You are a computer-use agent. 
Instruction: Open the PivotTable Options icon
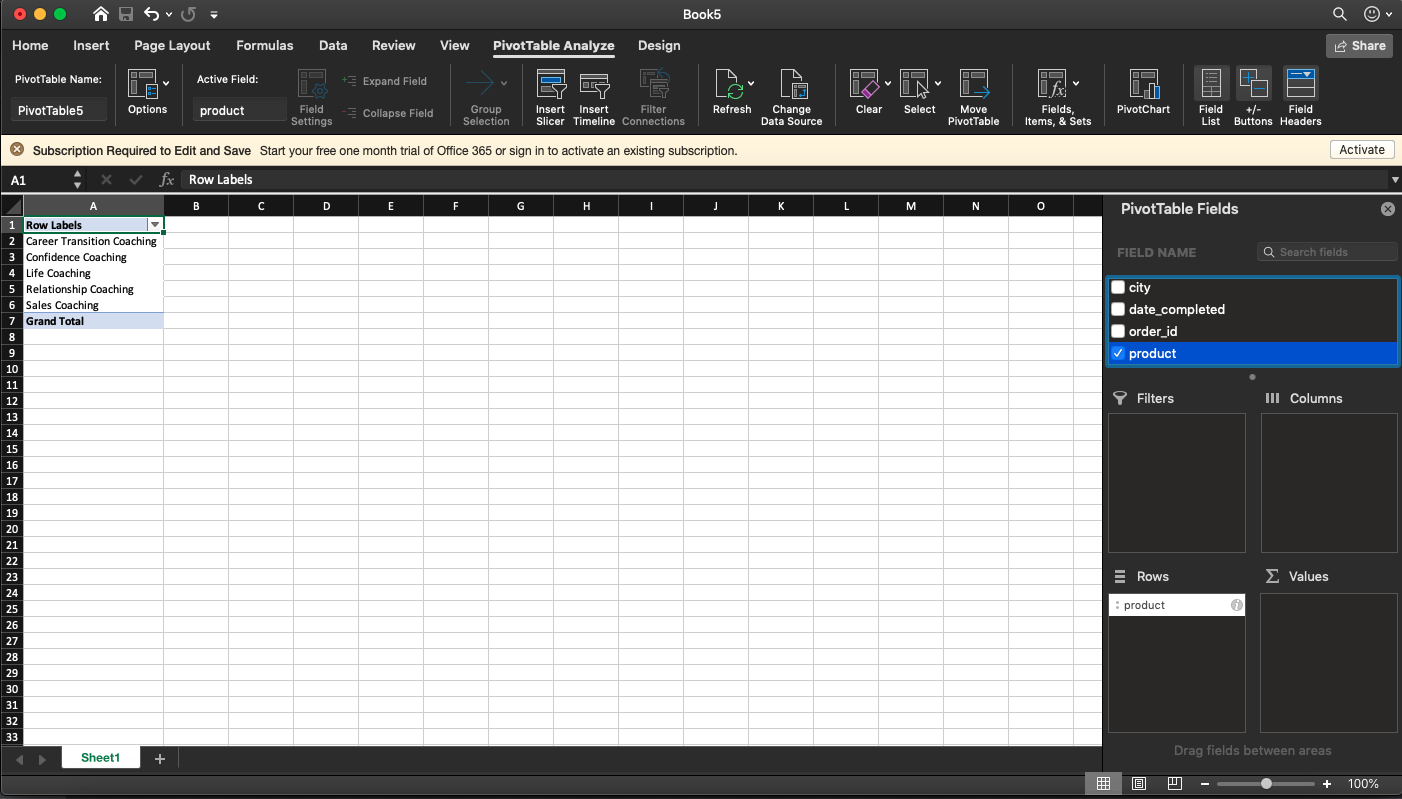point(143,84)
